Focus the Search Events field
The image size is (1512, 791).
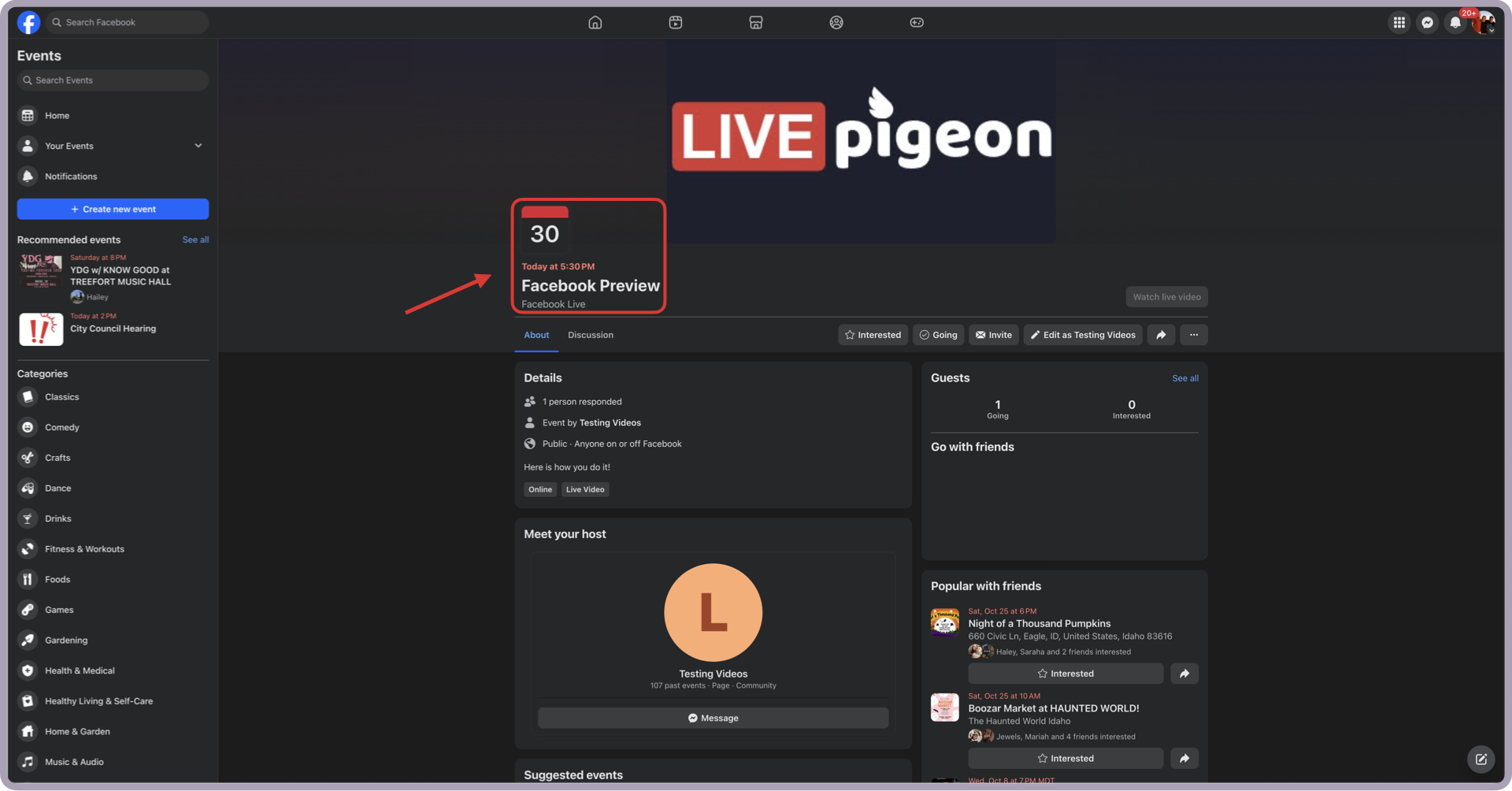coord(113,80)
